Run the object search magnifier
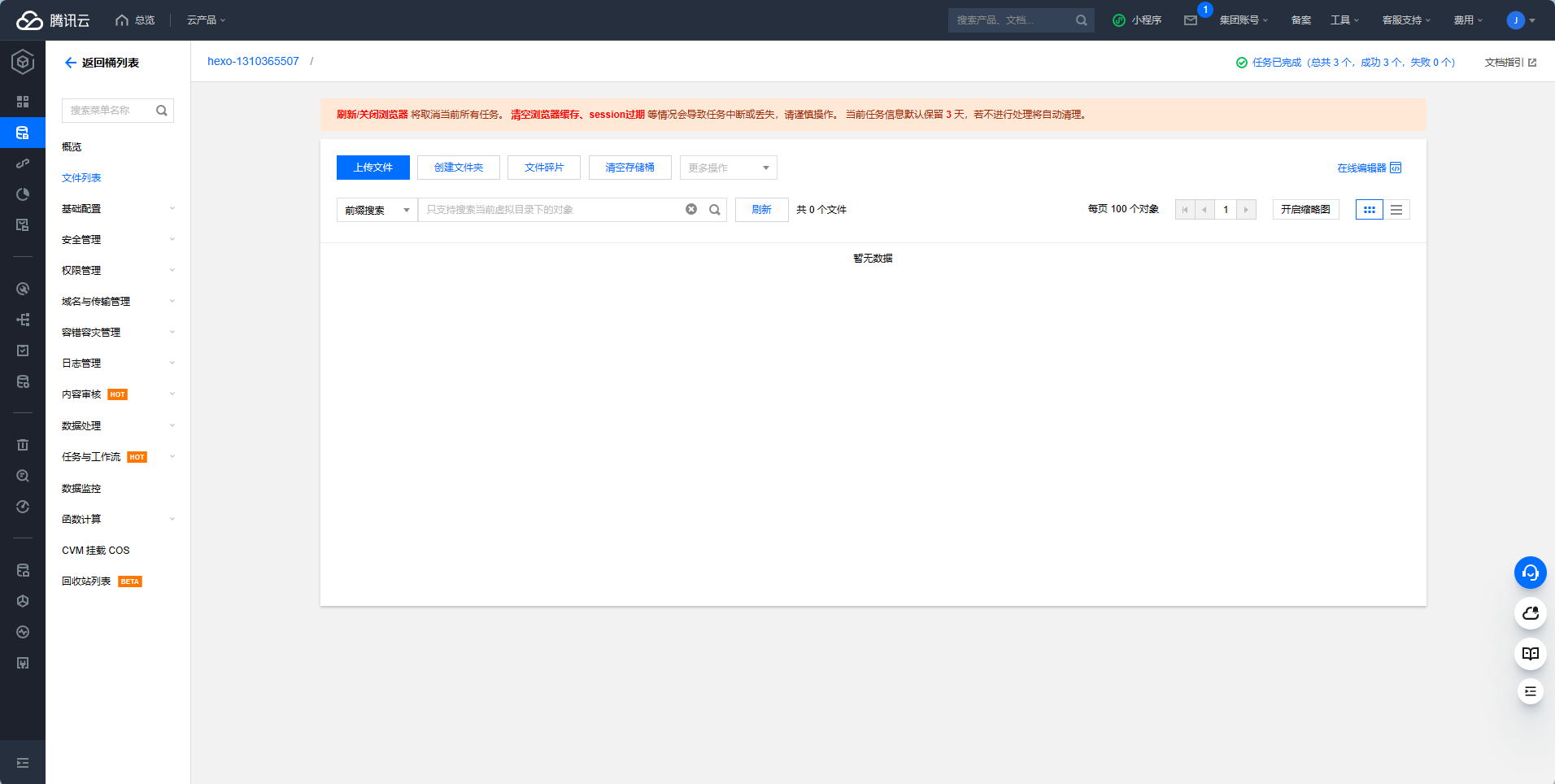The height and width of the screenshot is (784, 1555). coord(714,209)
